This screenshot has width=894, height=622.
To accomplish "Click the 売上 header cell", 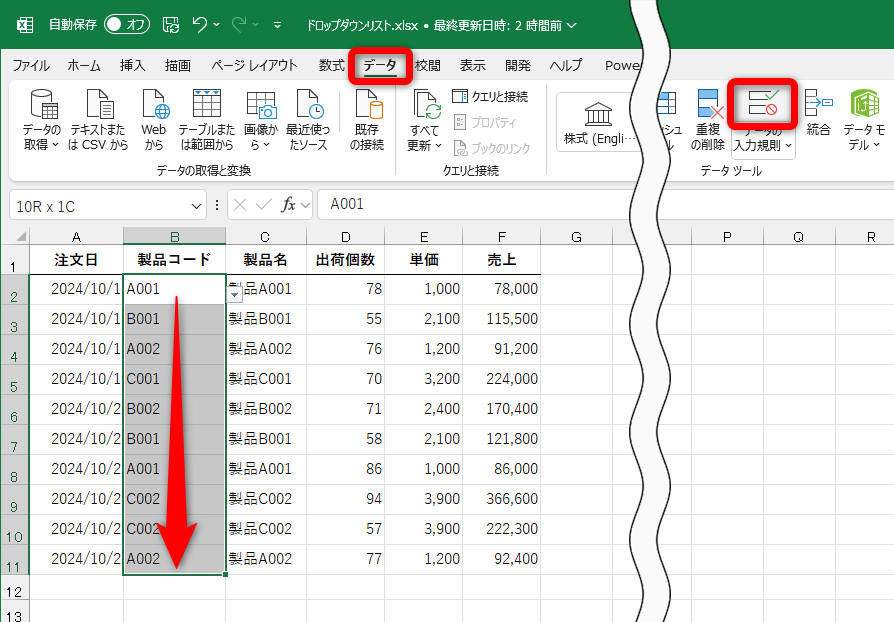I will point(501,259).
